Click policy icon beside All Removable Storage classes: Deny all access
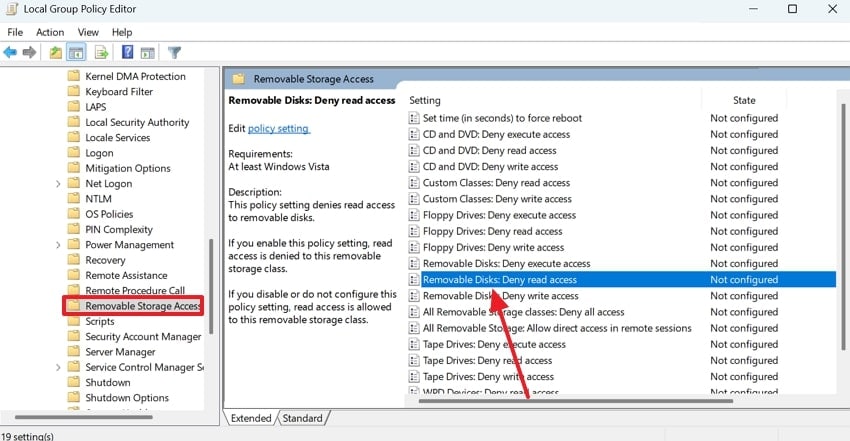The image size is (850, 441). pos(414,312)
